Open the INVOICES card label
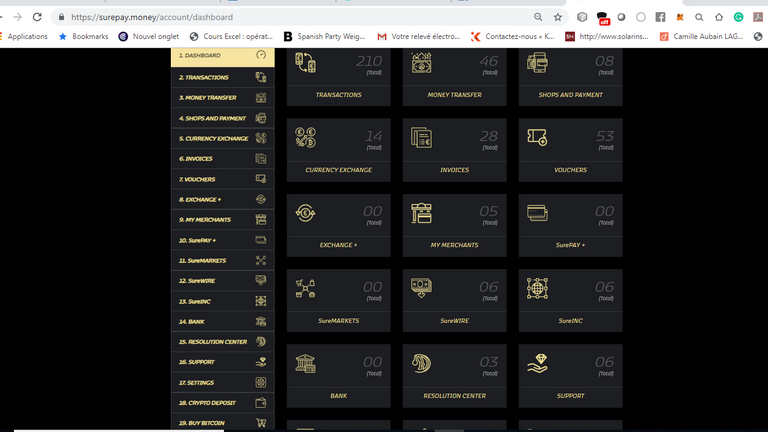The height and width of the screenshot is (432, 768). click(455, 170)
